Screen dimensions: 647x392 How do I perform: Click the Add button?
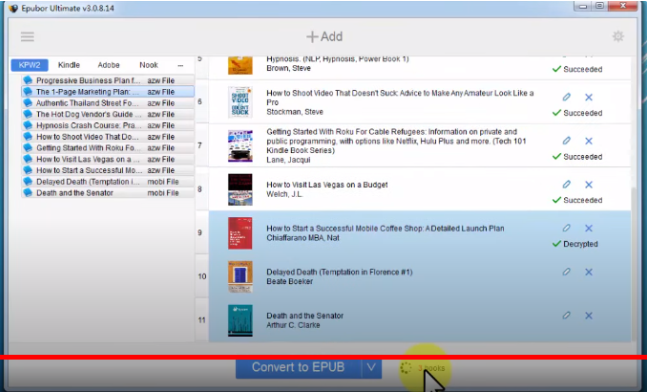[324, 36]
